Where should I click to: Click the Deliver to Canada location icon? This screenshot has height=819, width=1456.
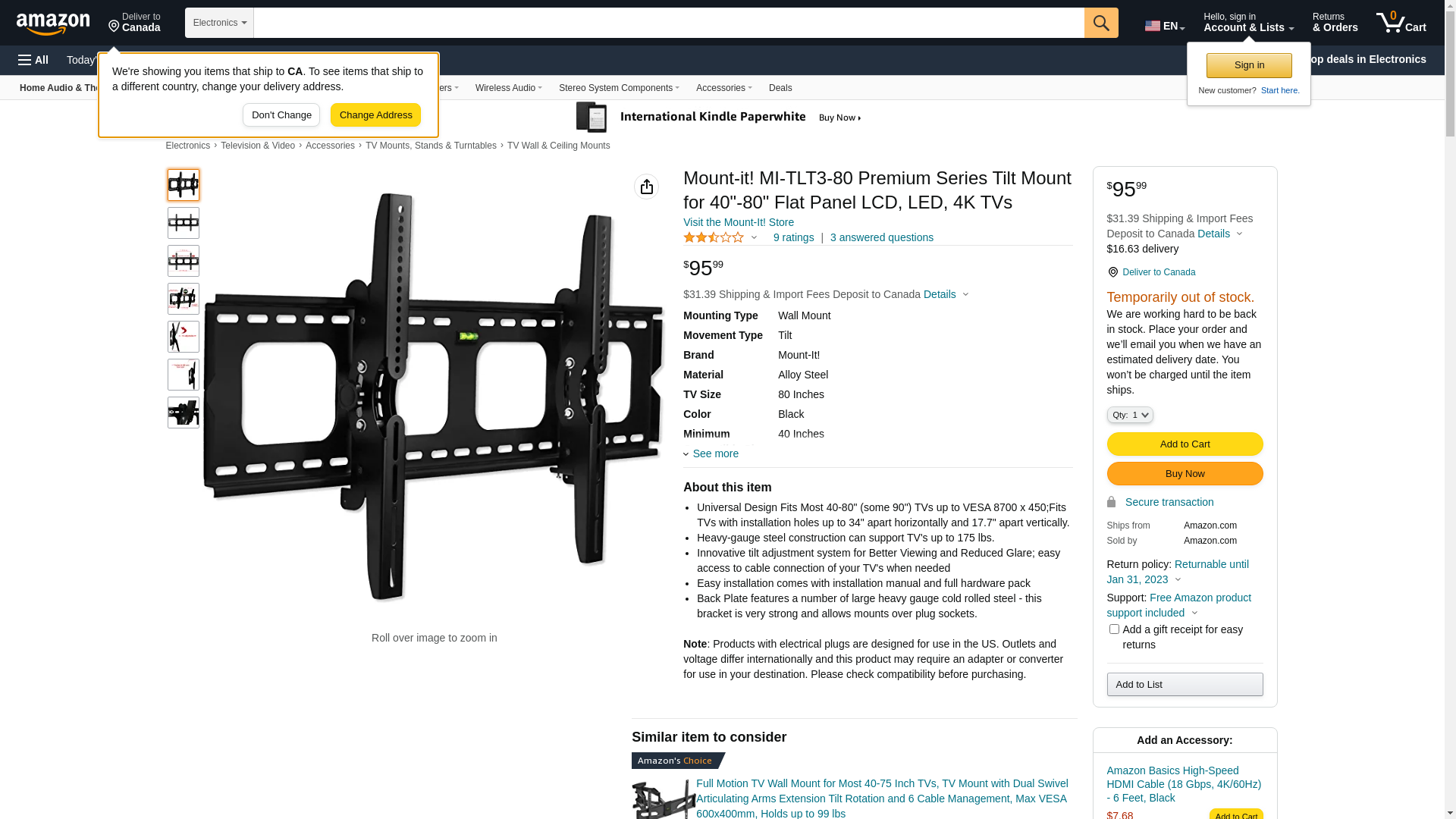[x=114, y=27]
